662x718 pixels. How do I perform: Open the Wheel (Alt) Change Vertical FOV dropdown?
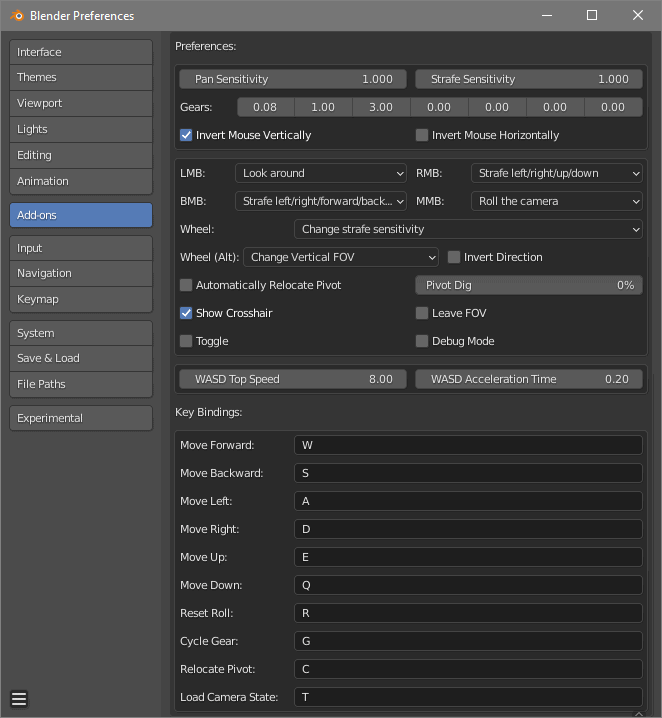tap(341, 257)
